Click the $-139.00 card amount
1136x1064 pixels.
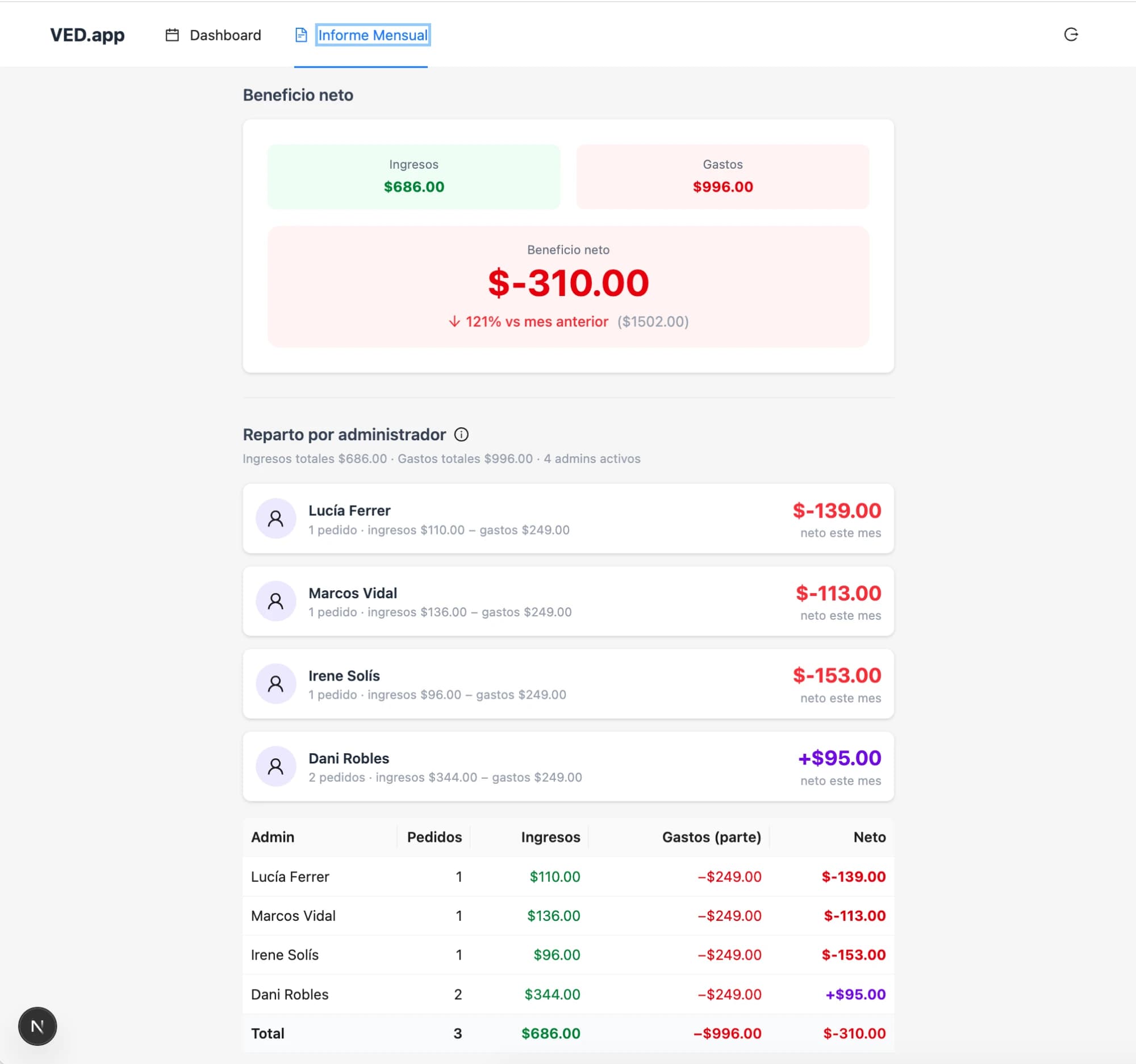click(837, 510)
